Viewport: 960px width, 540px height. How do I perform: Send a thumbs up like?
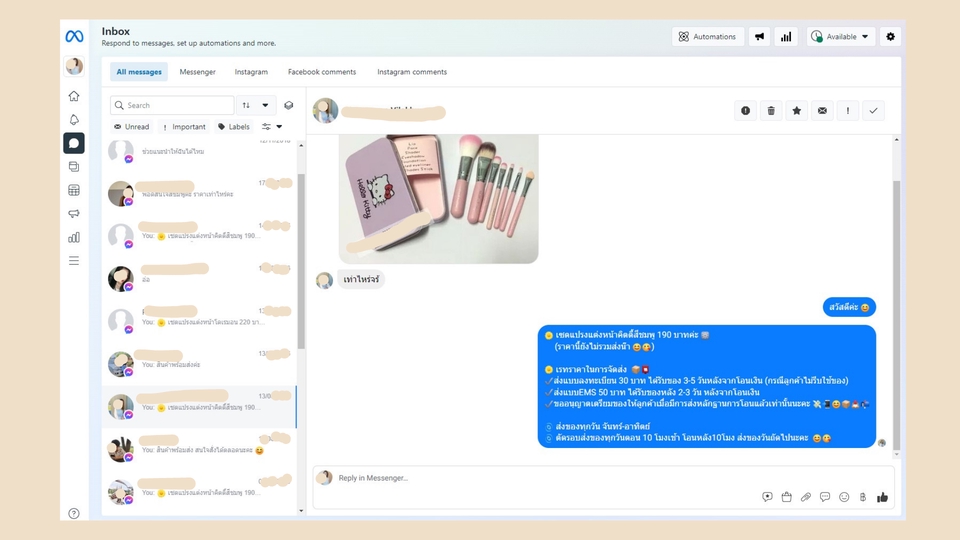882,497
